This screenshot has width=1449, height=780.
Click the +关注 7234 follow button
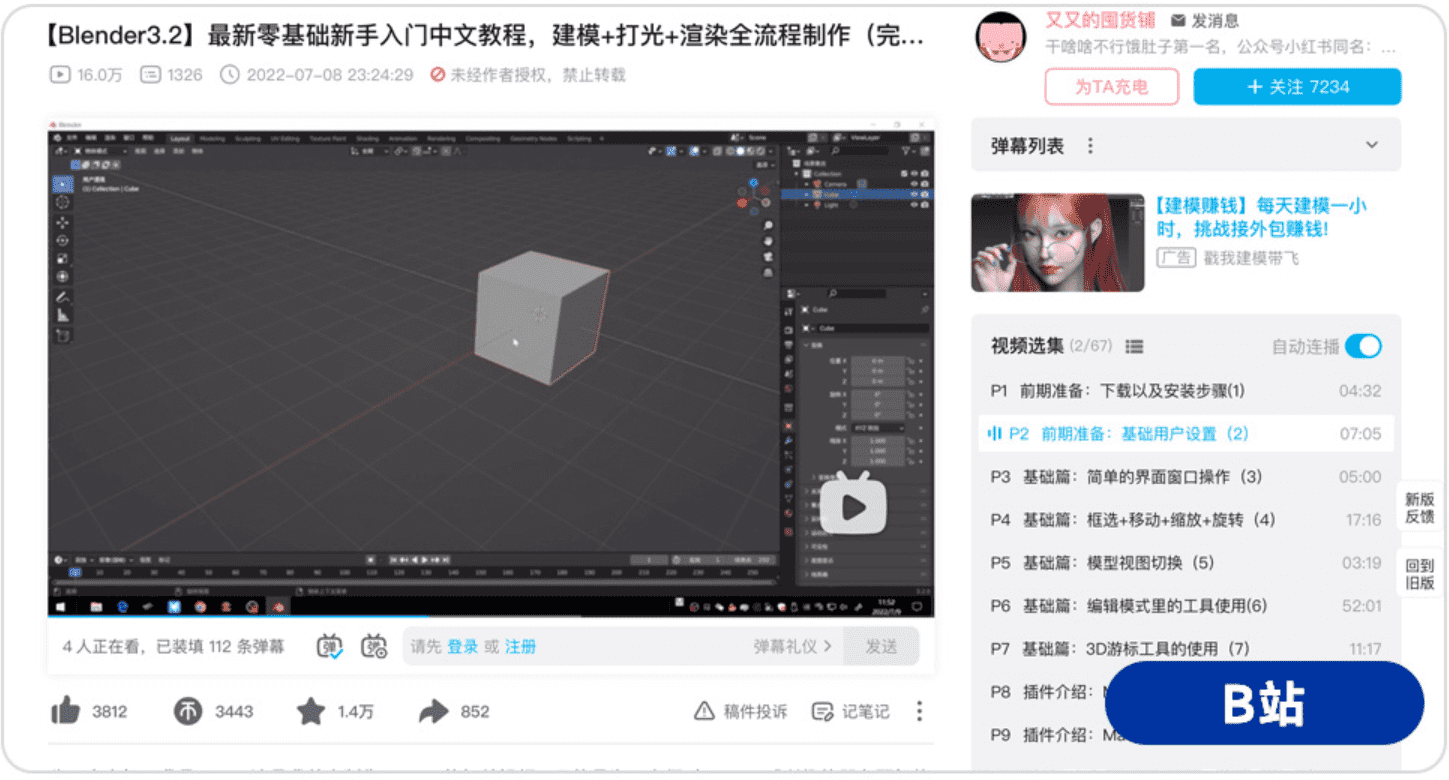1297,87
